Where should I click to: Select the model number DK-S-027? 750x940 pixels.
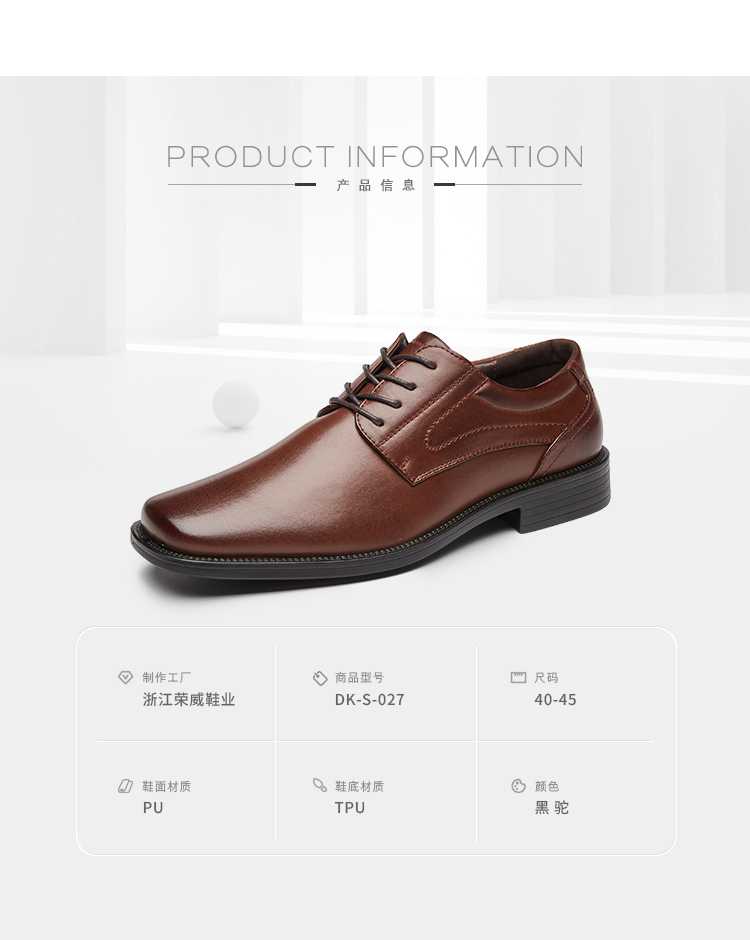pyautogui.click(x=370, y=700)
